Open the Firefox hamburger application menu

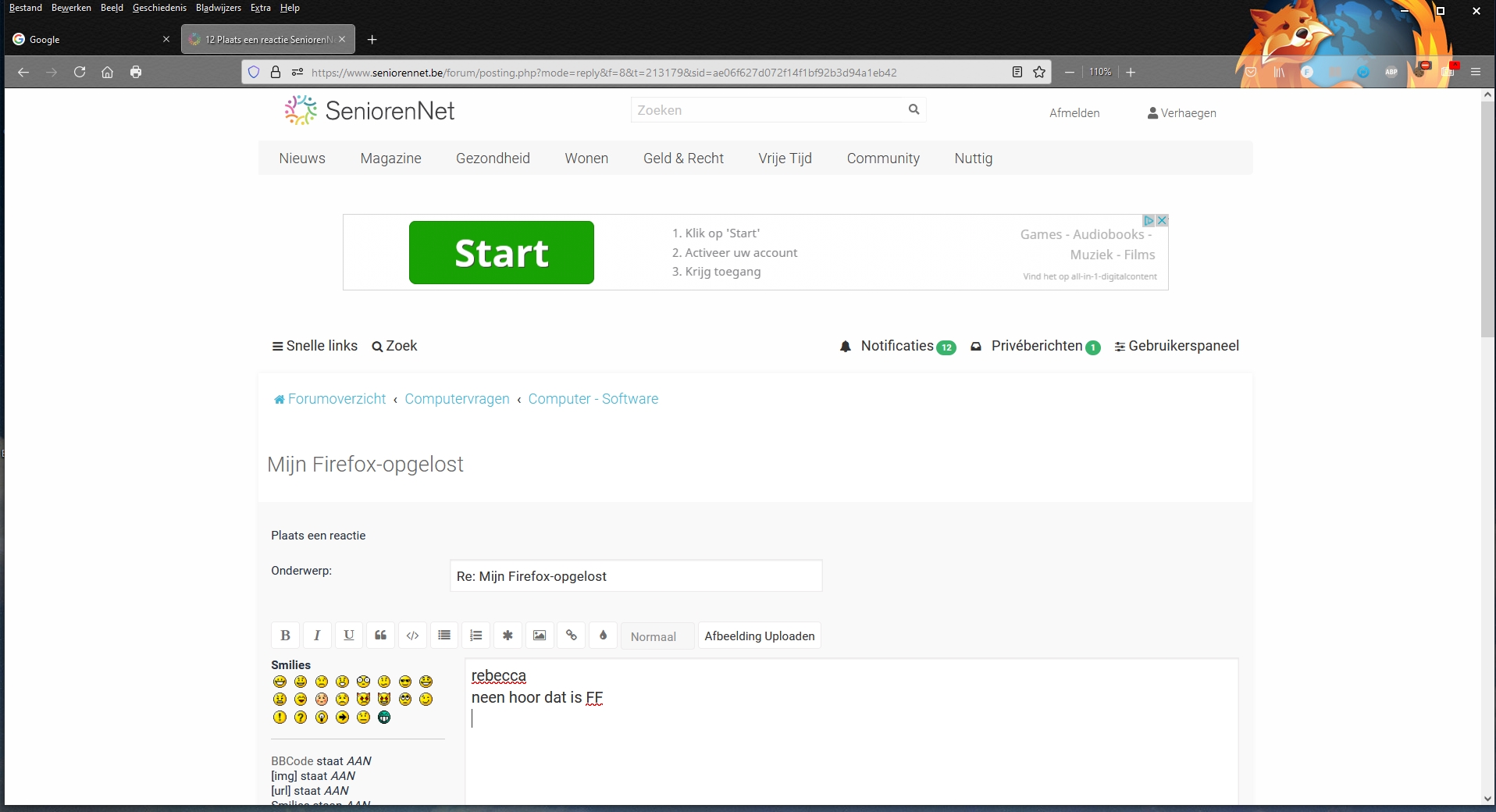click(1476, 72)
